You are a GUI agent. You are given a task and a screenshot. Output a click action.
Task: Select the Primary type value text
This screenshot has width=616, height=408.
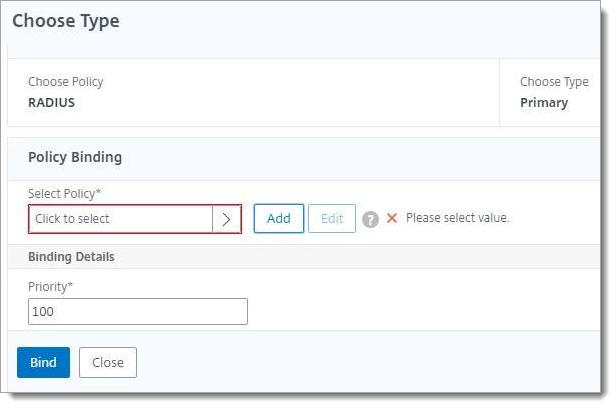(x=544, y=102)
